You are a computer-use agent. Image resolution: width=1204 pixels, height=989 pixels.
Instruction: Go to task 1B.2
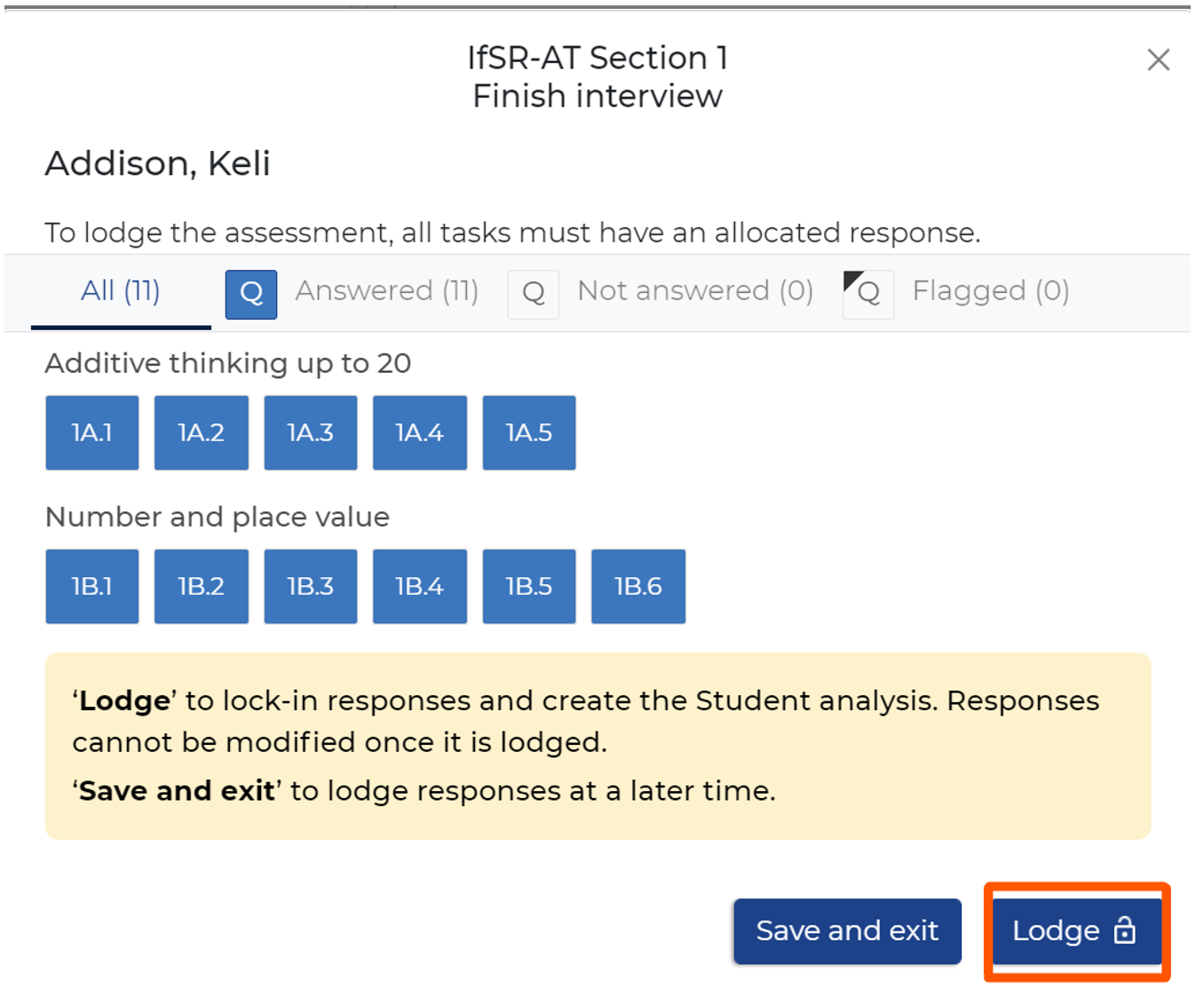point(202,586)
